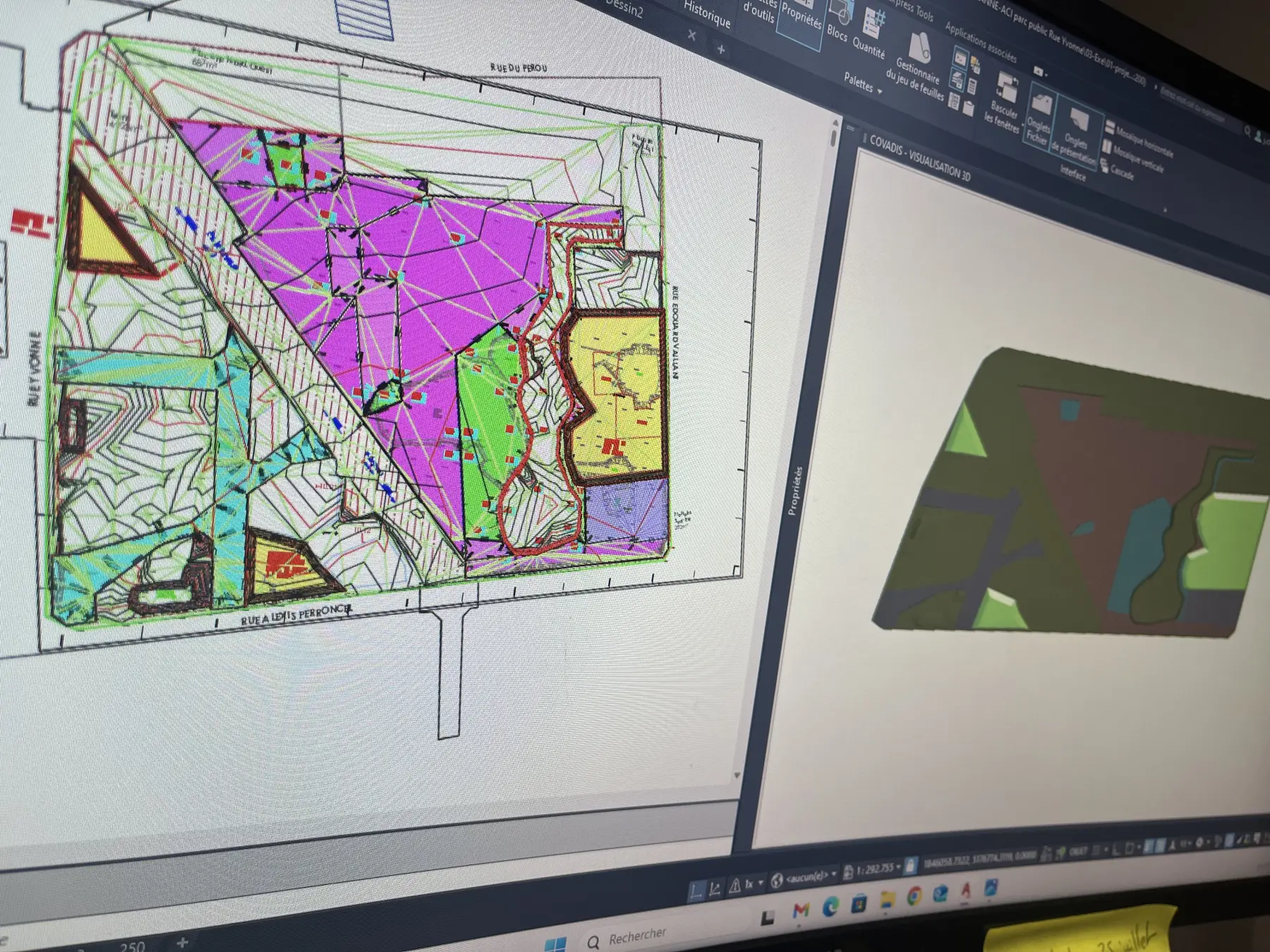Click the annotation warning triangle in status bar
Image resolution: width=1270 pixels, height=952 pixels.
point(734,886)
